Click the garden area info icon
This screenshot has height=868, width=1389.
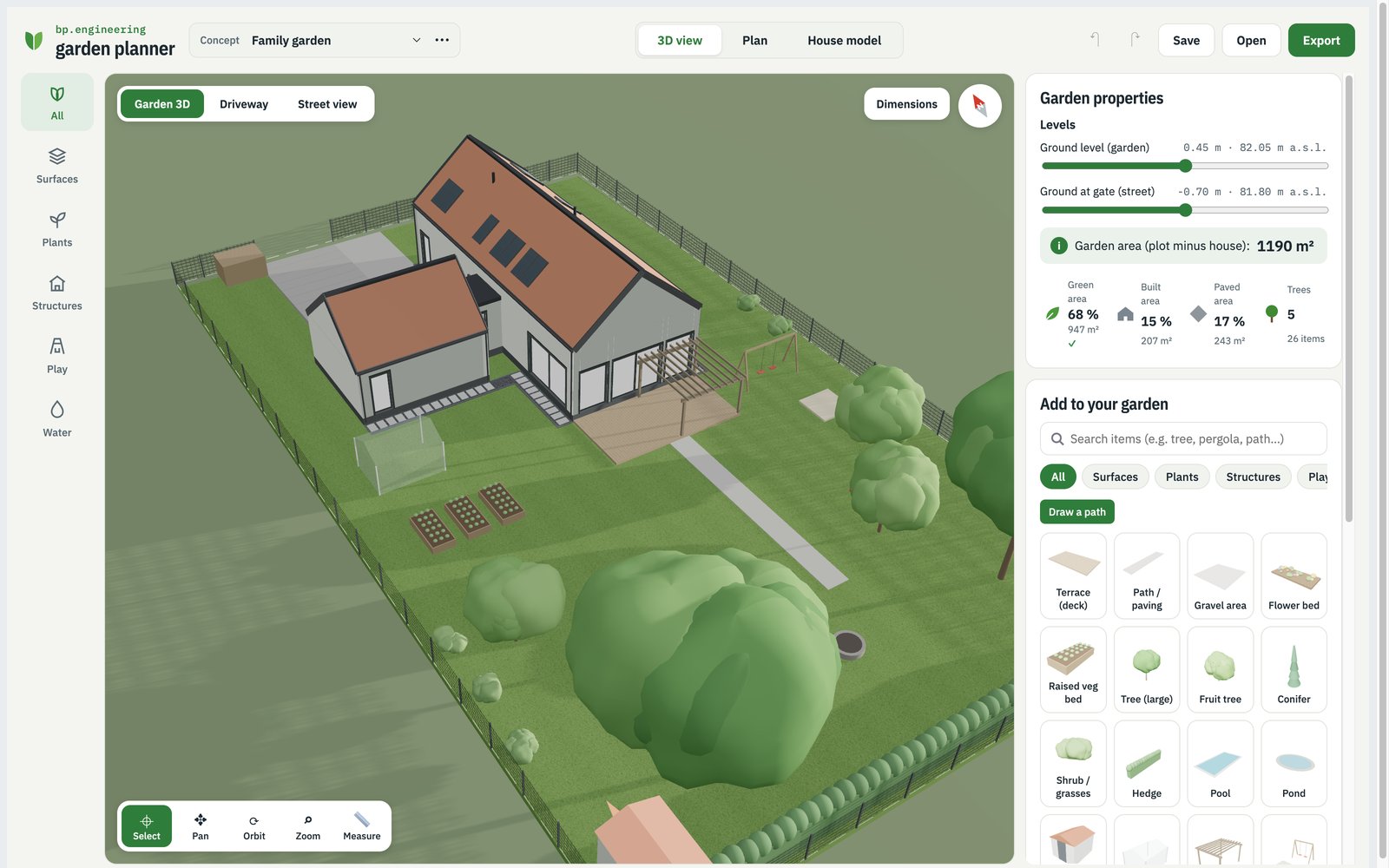[x=1059, y=246]
